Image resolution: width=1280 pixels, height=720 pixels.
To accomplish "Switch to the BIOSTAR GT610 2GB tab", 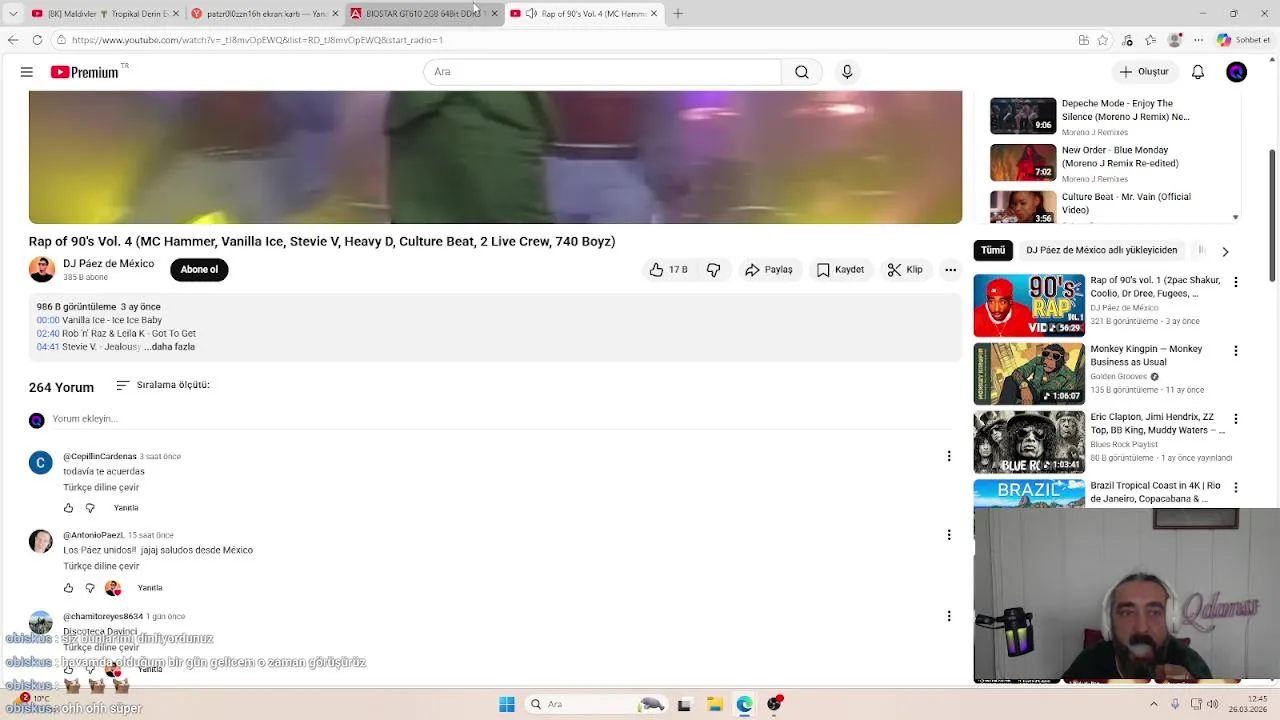I will point(423,13).
